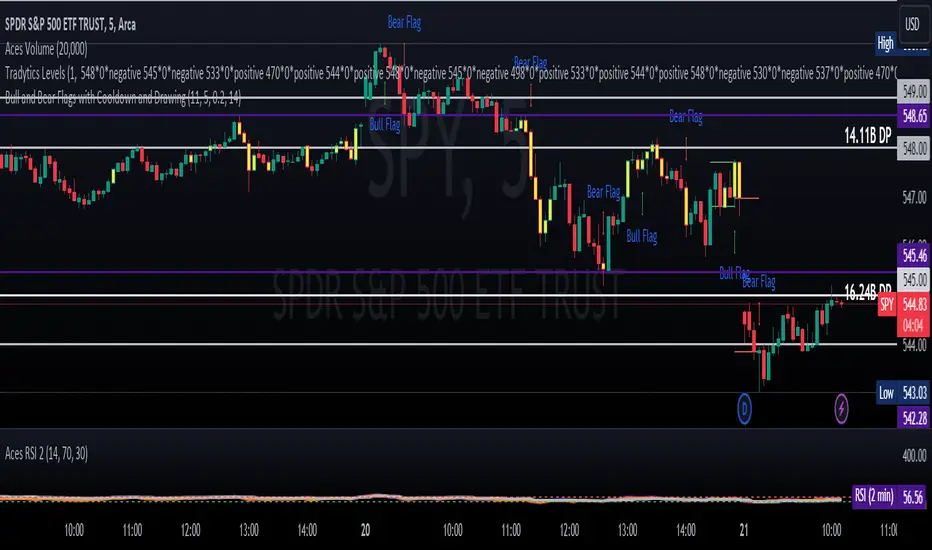The image size is (932, 550).
Task: Open the USD currency selector
Action: 912,24
